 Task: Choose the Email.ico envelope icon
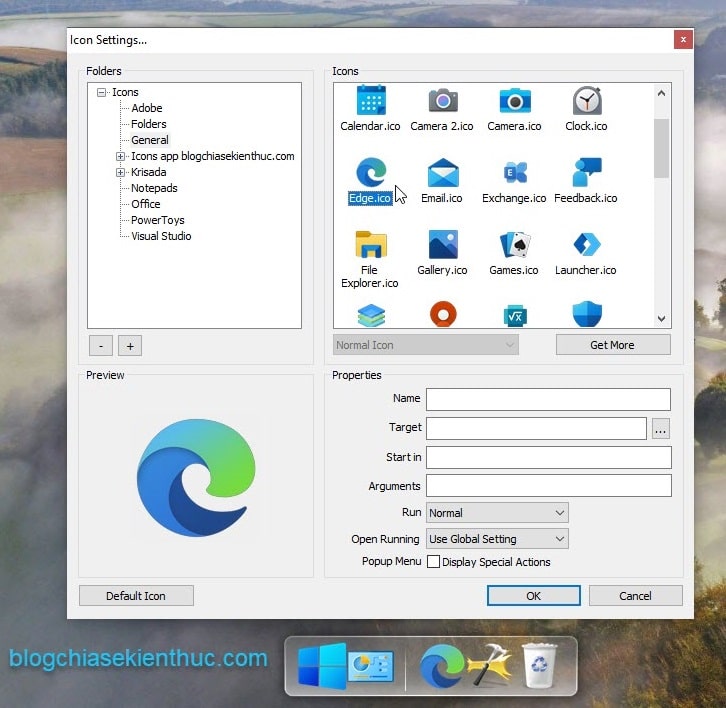(442, 181)
